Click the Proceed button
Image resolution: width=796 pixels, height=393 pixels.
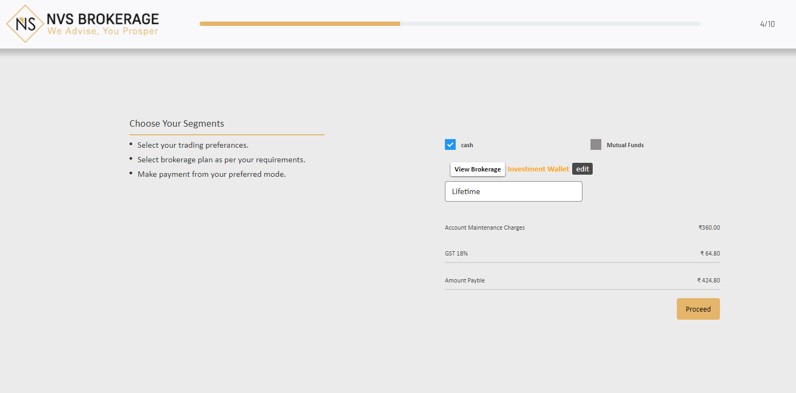[698, 309]
